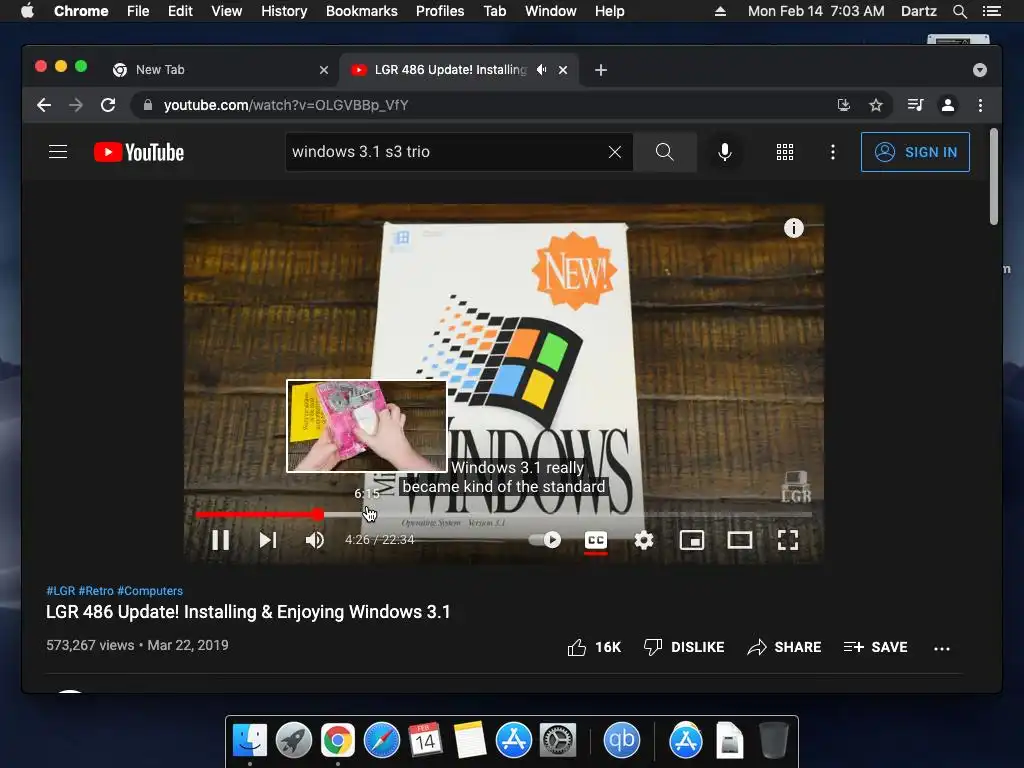Viewport: 1024px width, 768px height.
Task: Activate miniplayer mode
Action: pyautogui.click(x=692, y=540)
